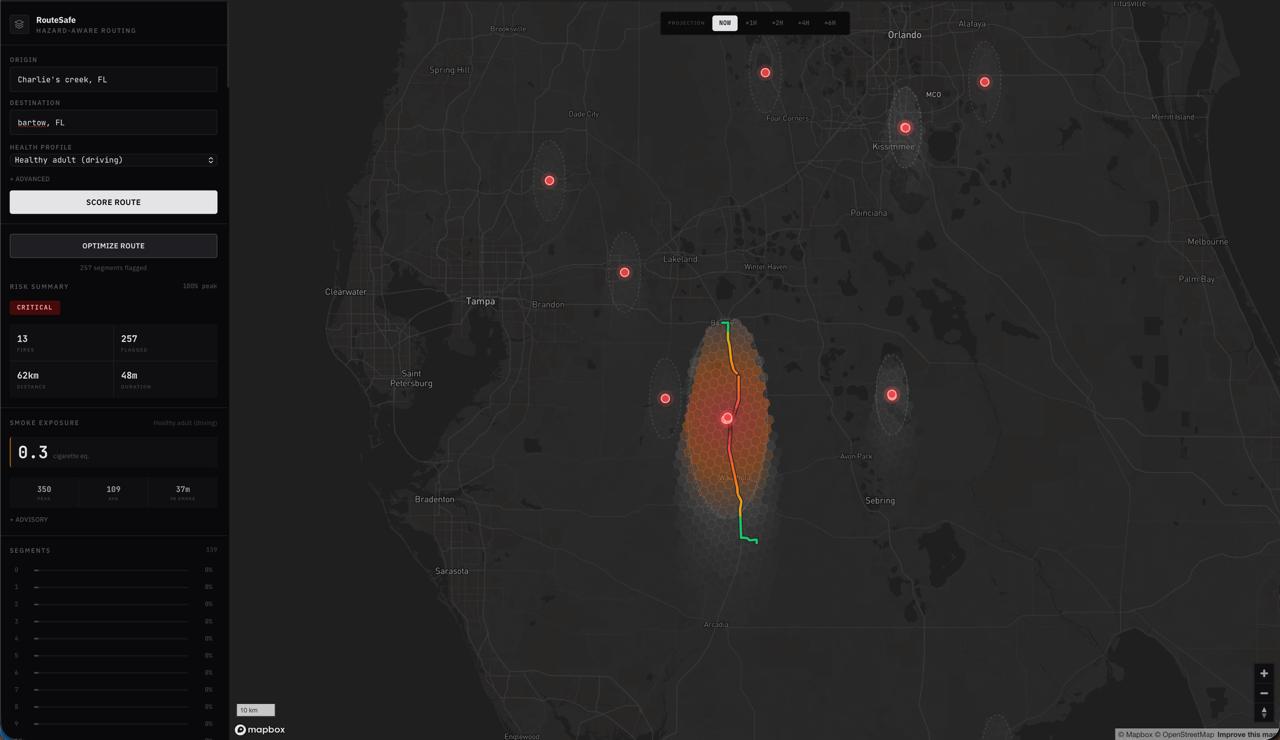Open the Improve this map link

(x=1247, y=735)
